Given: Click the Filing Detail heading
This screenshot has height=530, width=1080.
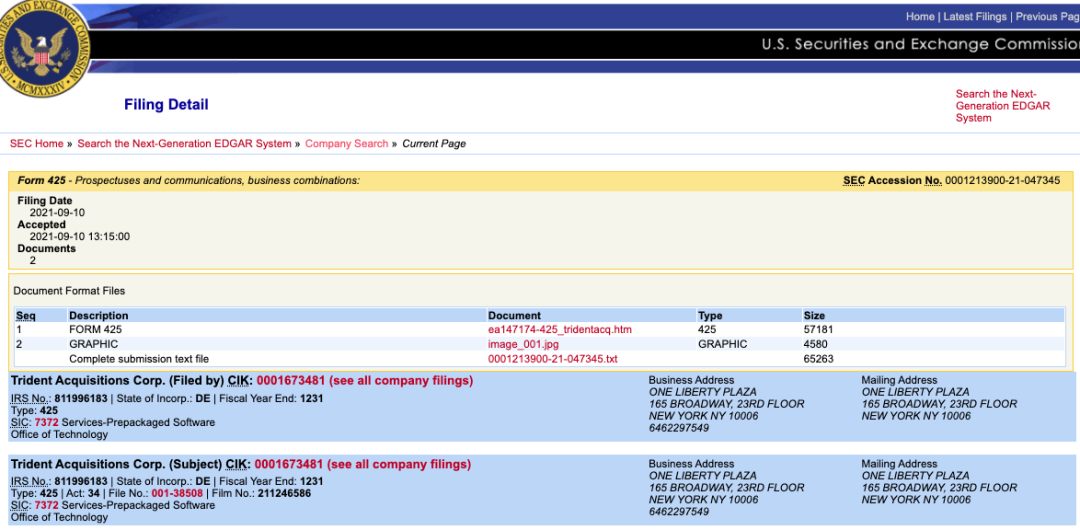Looking at the screenshot, I should (166, 105).
